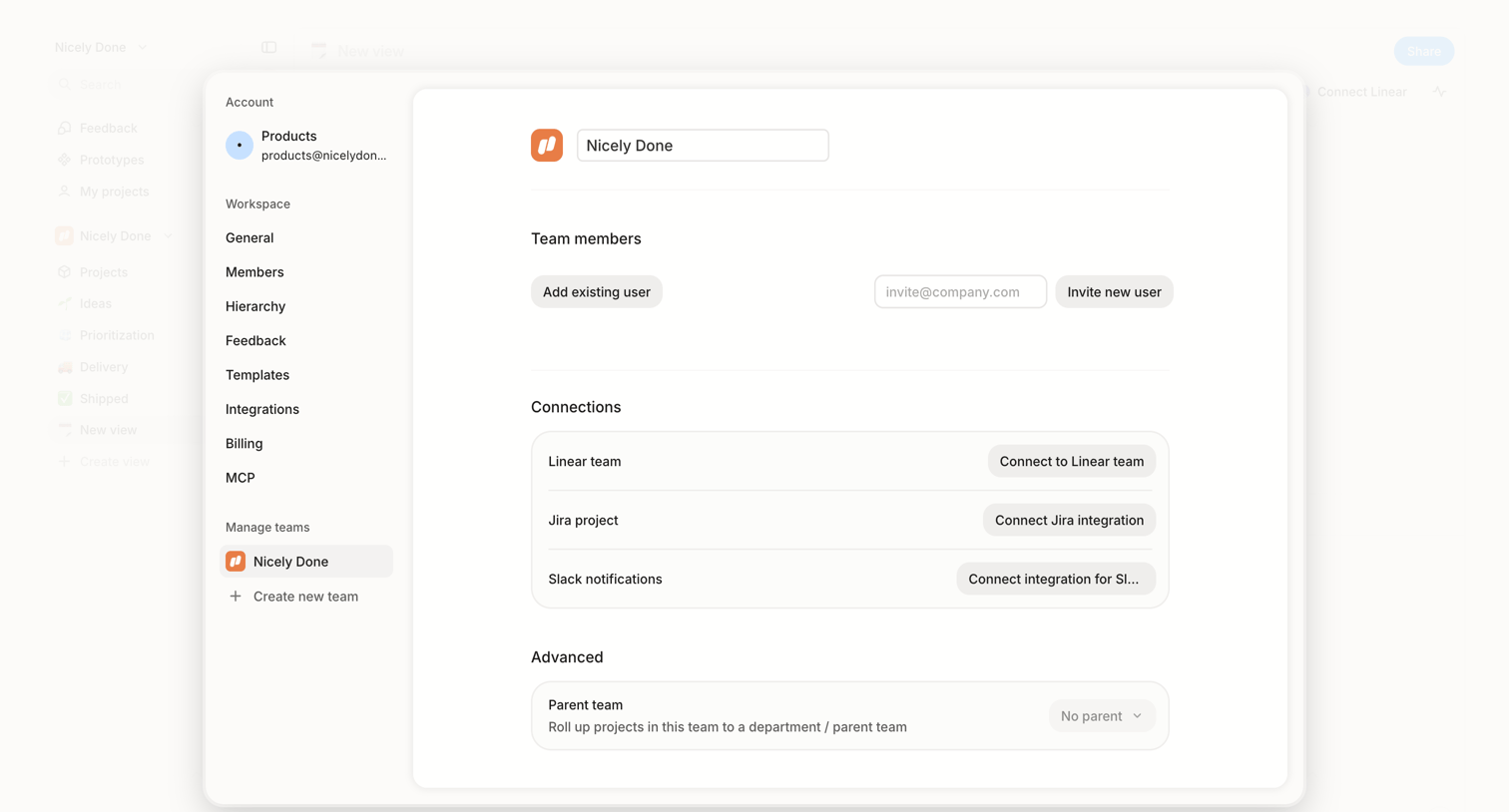Click the Parent team label
Image resolution: width=1509 pixels, height=812 pixels.
pyautogui.click(x=586, y=705)
